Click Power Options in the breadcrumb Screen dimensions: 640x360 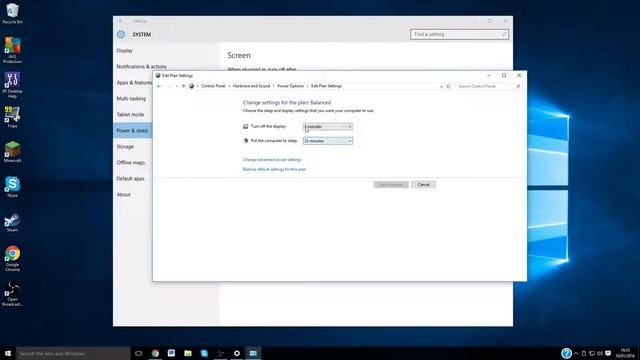pos(291,86)
